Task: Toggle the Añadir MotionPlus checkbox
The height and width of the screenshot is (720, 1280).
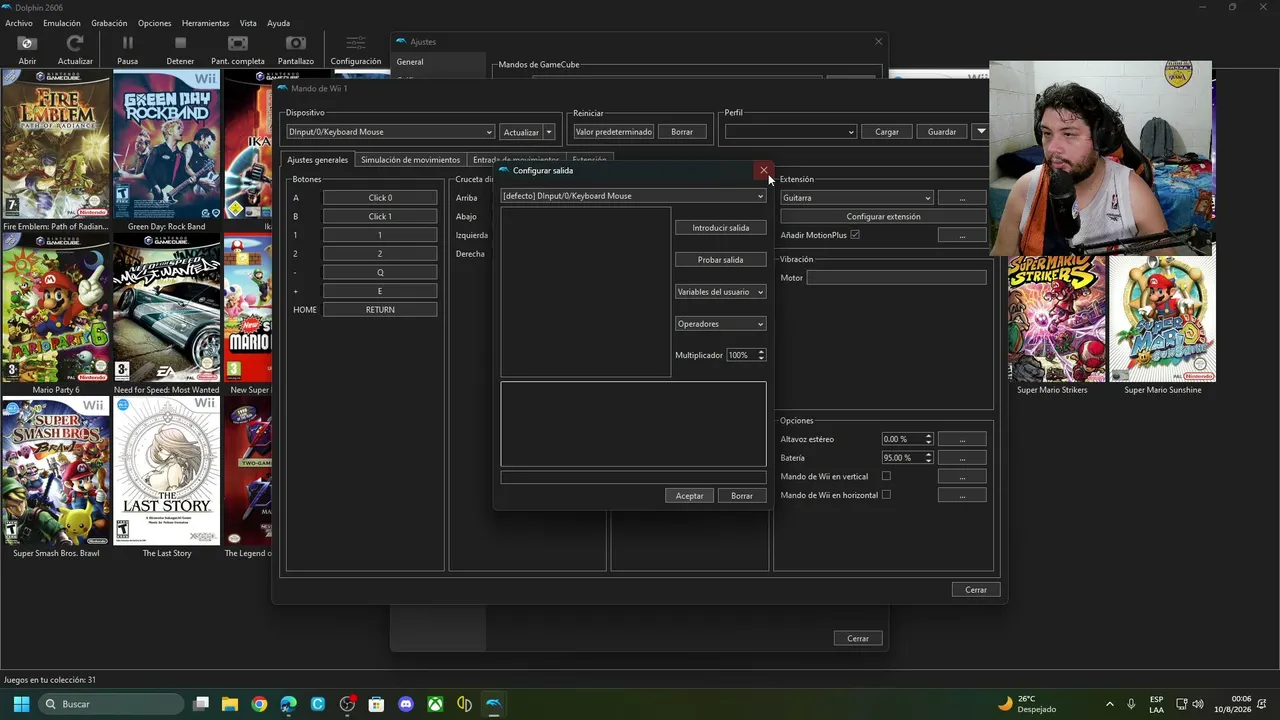Action: [x=854, y=235]
